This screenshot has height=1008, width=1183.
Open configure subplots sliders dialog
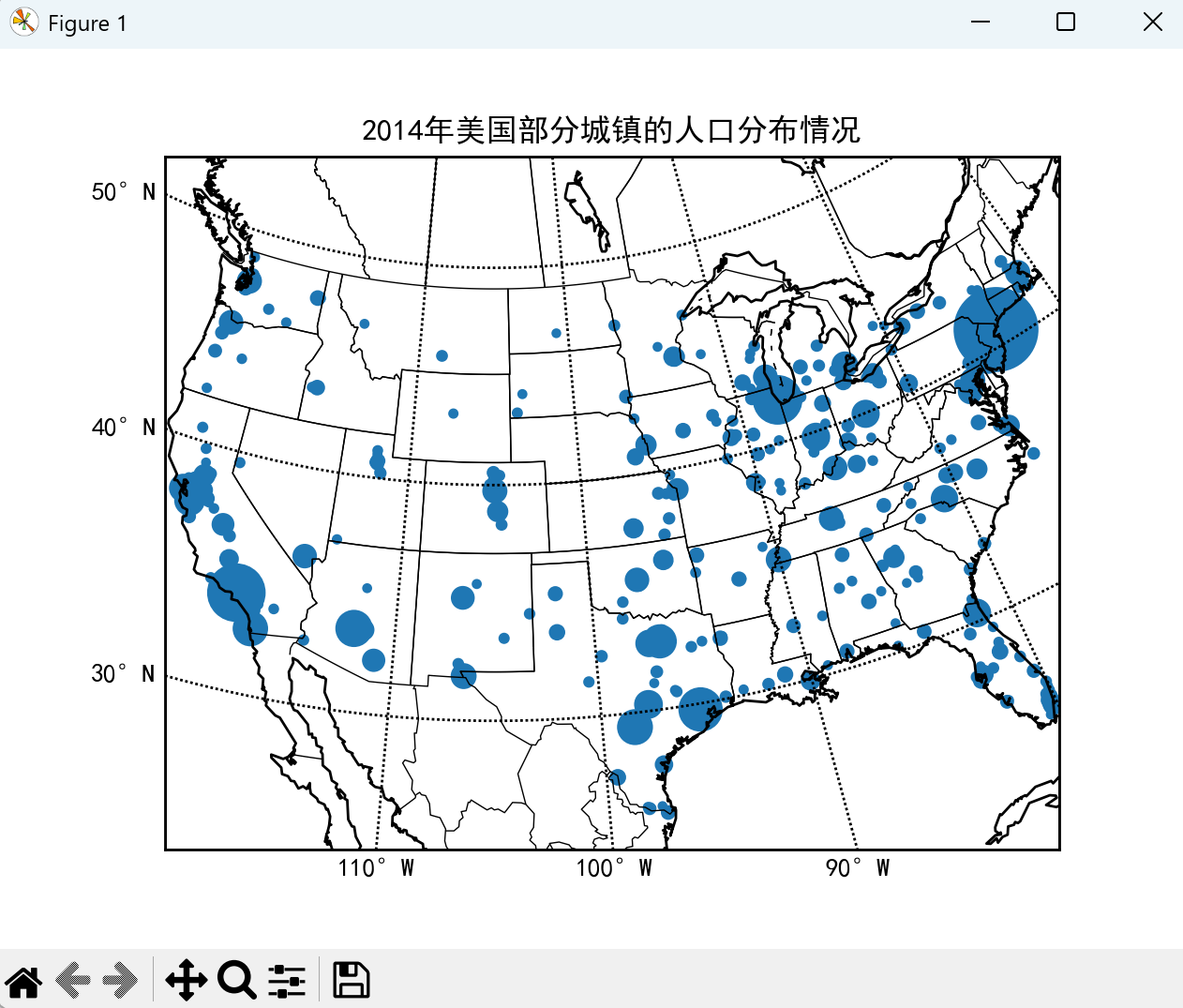tap(287, 981)
